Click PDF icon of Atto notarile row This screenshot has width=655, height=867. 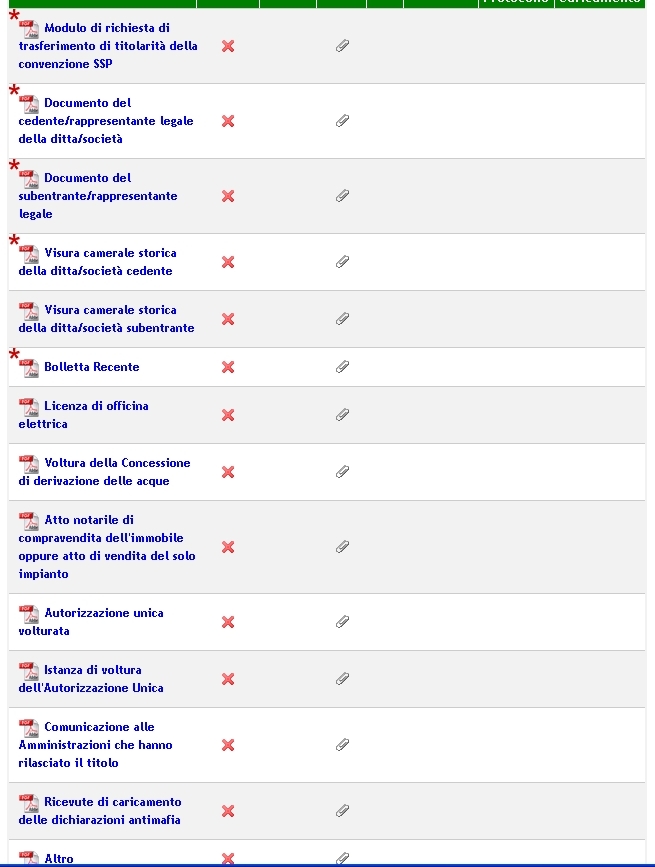point(29,521)
